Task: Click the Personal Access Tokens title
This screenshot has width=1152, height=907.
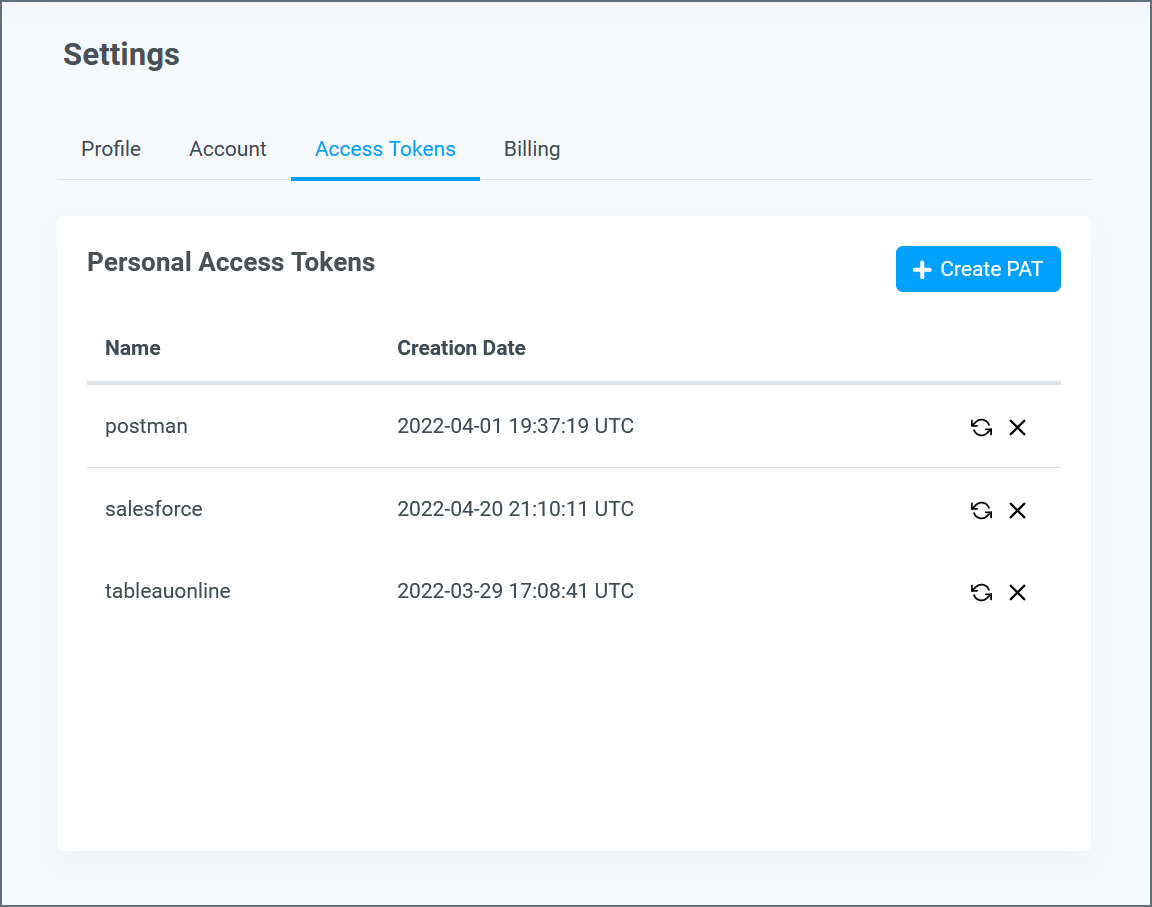Action: pyautogui.click(x=231, y=262)
